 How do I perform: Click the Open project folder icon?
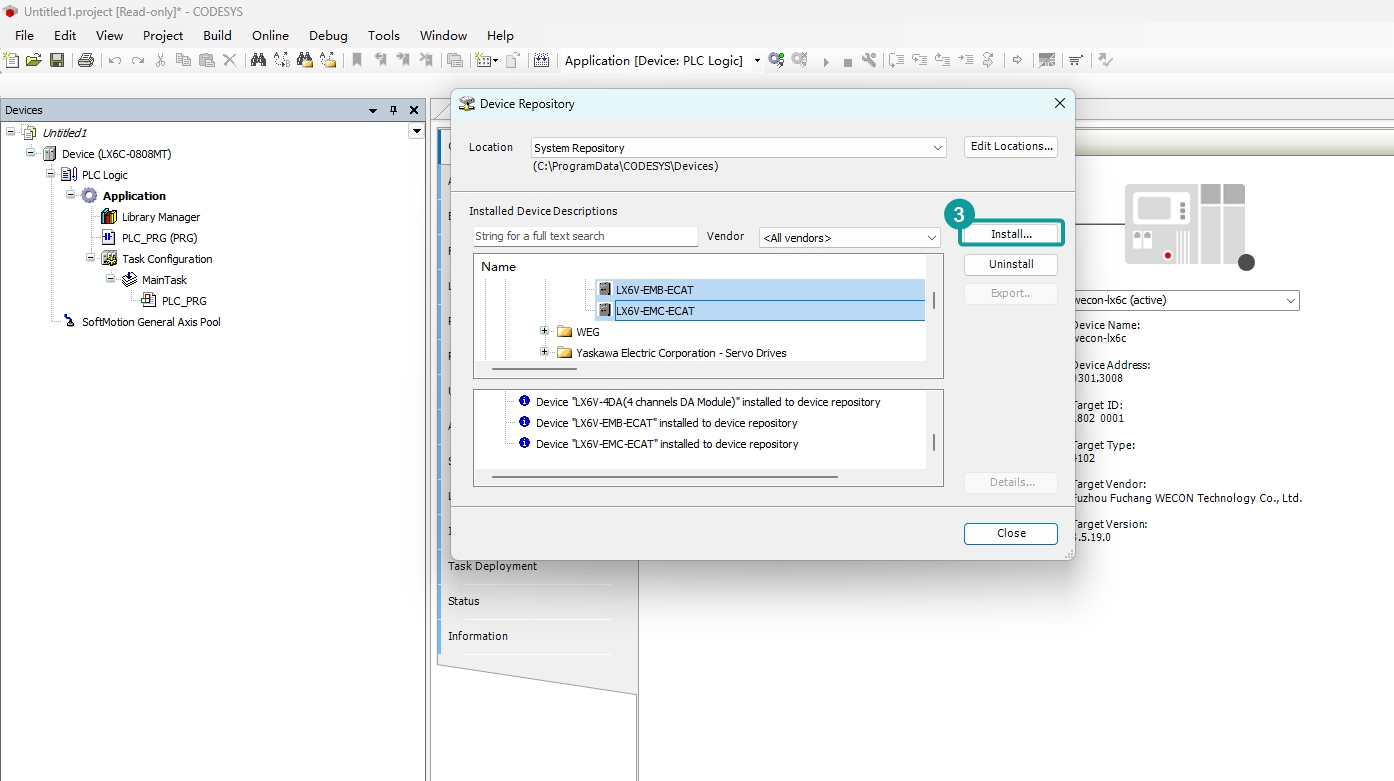34,60
